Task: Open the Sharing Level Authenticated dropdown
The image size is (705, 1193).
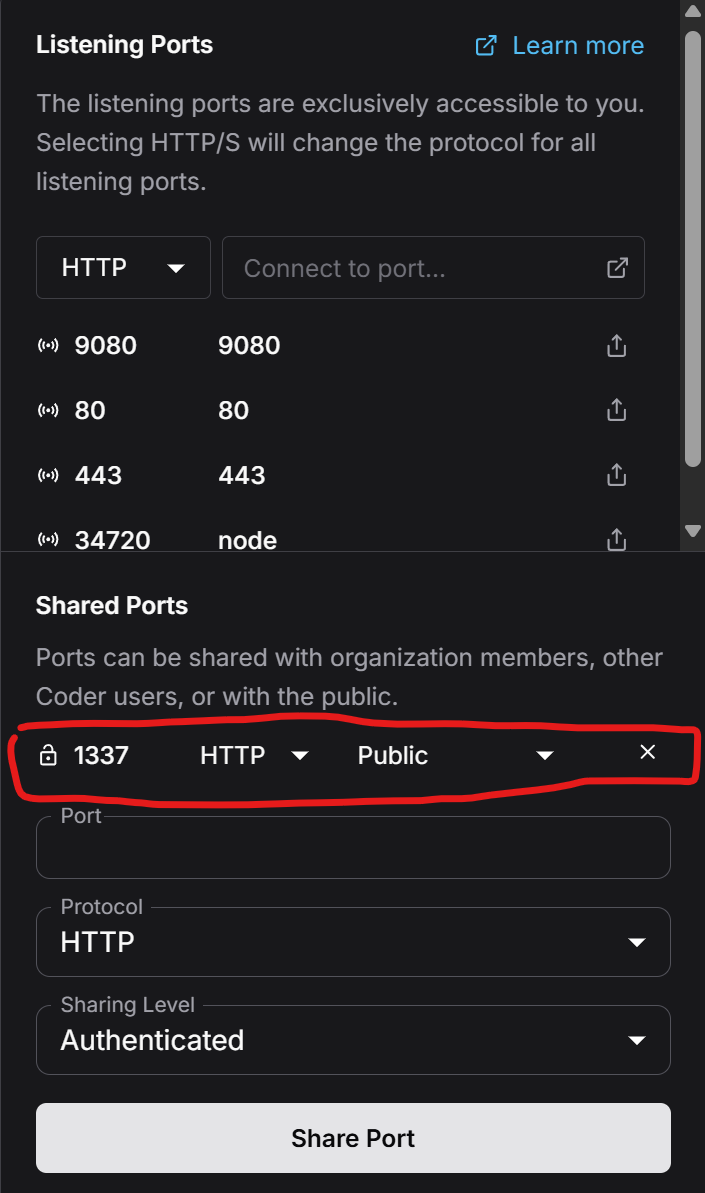Action: [353, 1040]
